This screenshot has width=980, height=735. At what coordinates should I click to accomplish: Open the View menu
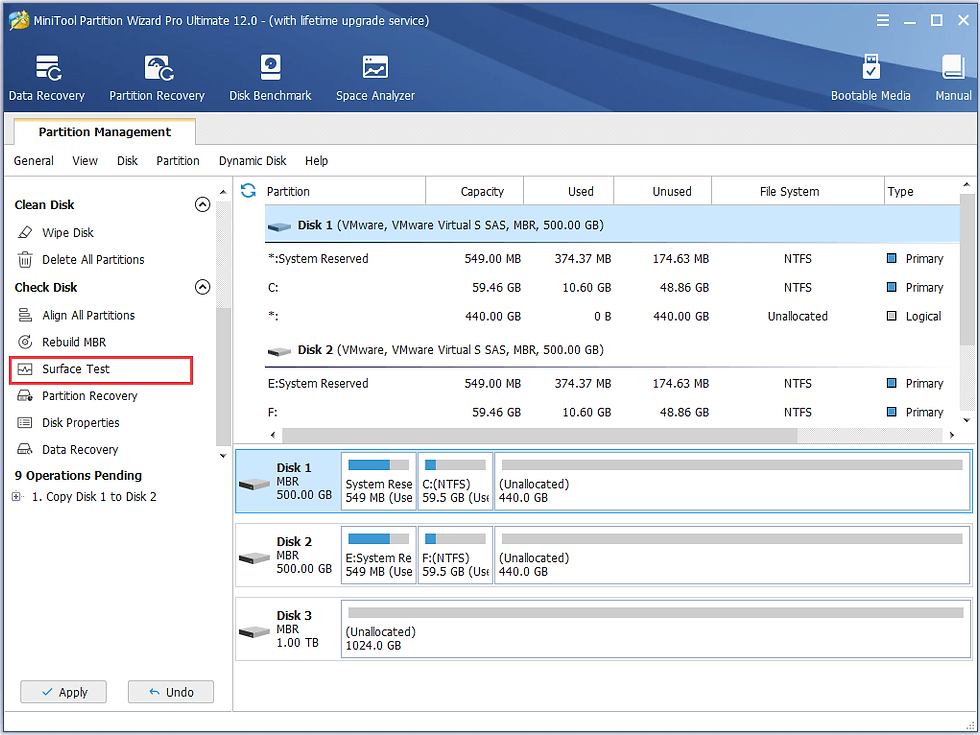click(x=85, y=161)
